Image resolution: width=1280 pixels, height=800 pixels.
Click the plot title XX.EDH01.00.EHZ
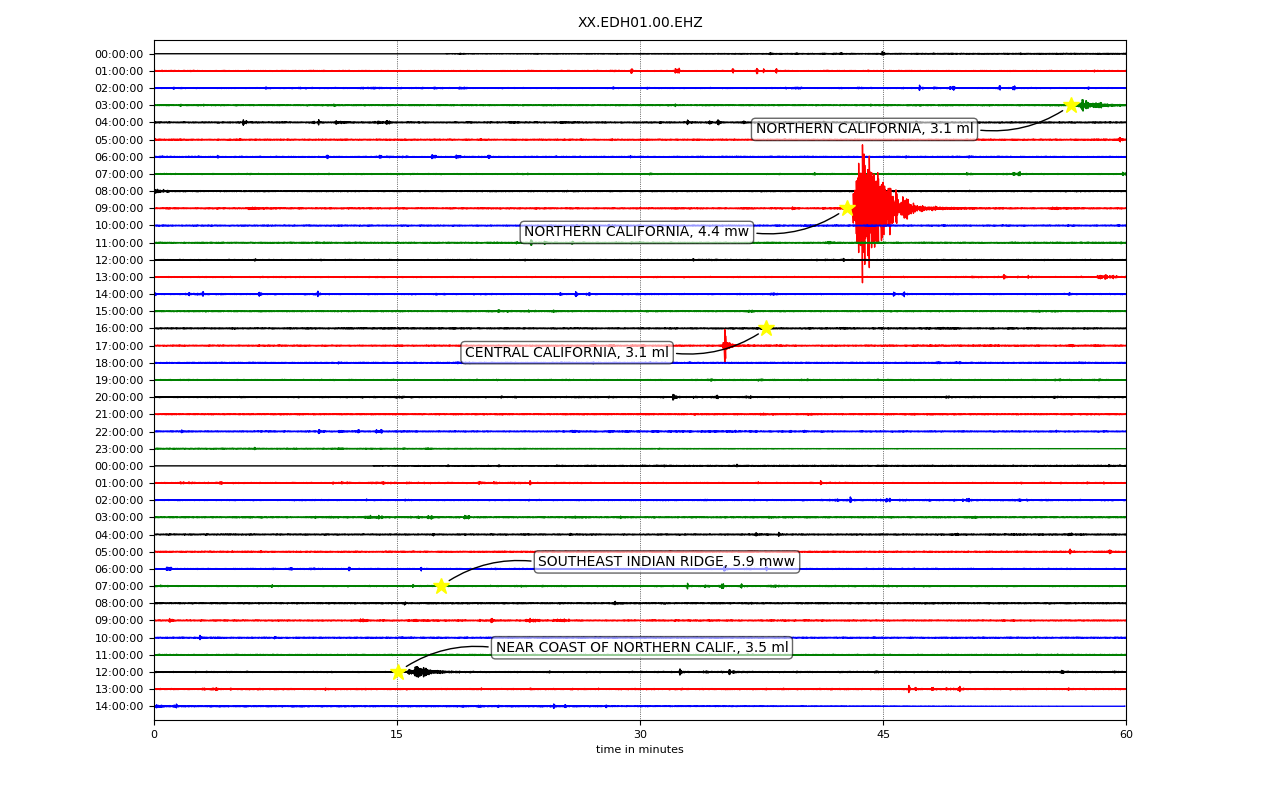[640, 22]
